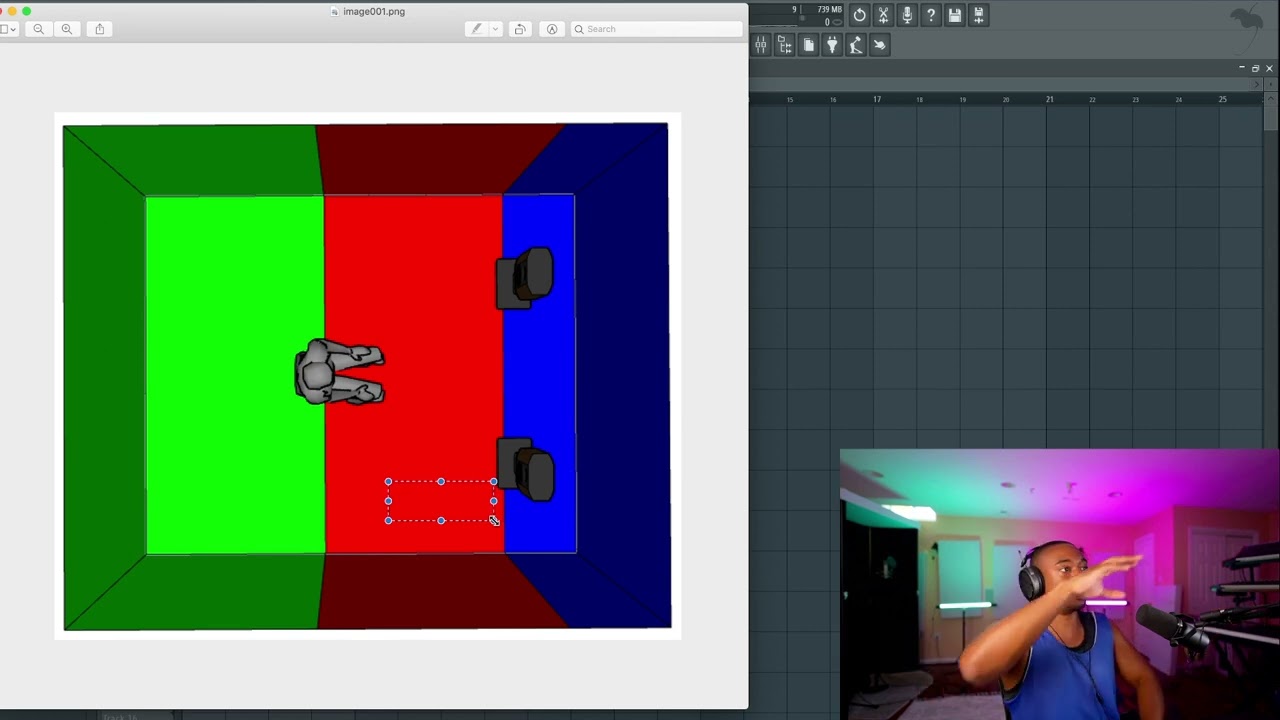Open the question mark help icon
This screenshot has width=1280, height=720.
931,15
